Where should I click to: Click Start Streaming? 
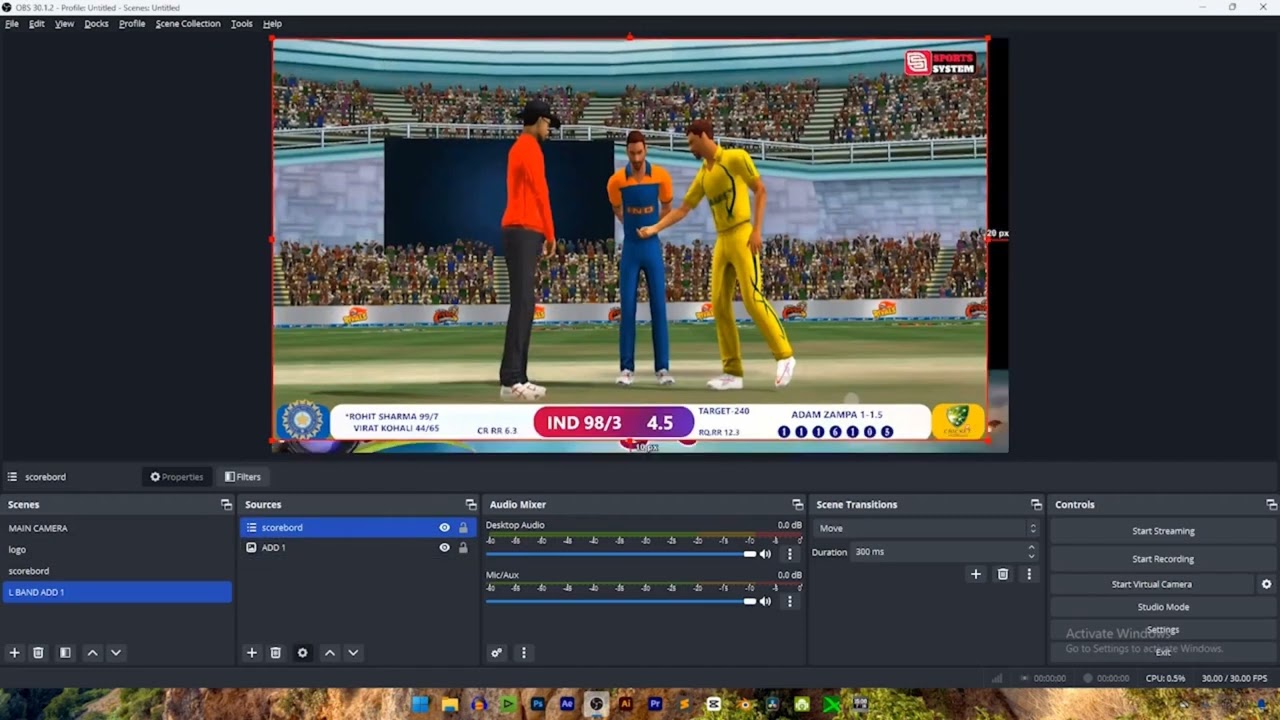tap(1163, 531)
